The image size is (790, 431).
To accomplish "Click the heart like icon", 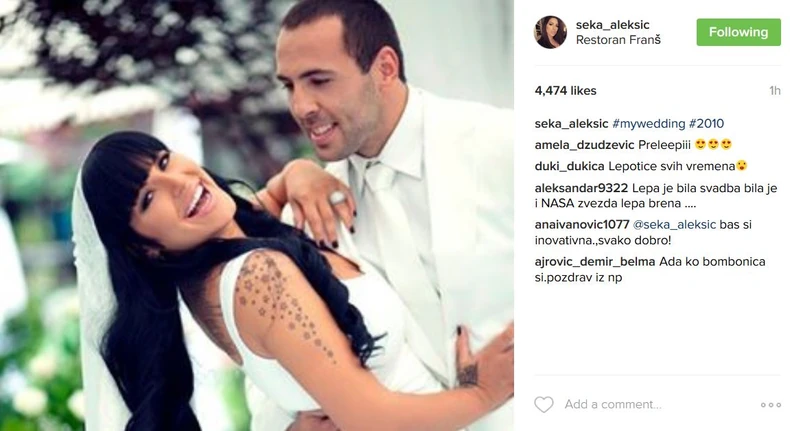I will (x=544, y=404).
